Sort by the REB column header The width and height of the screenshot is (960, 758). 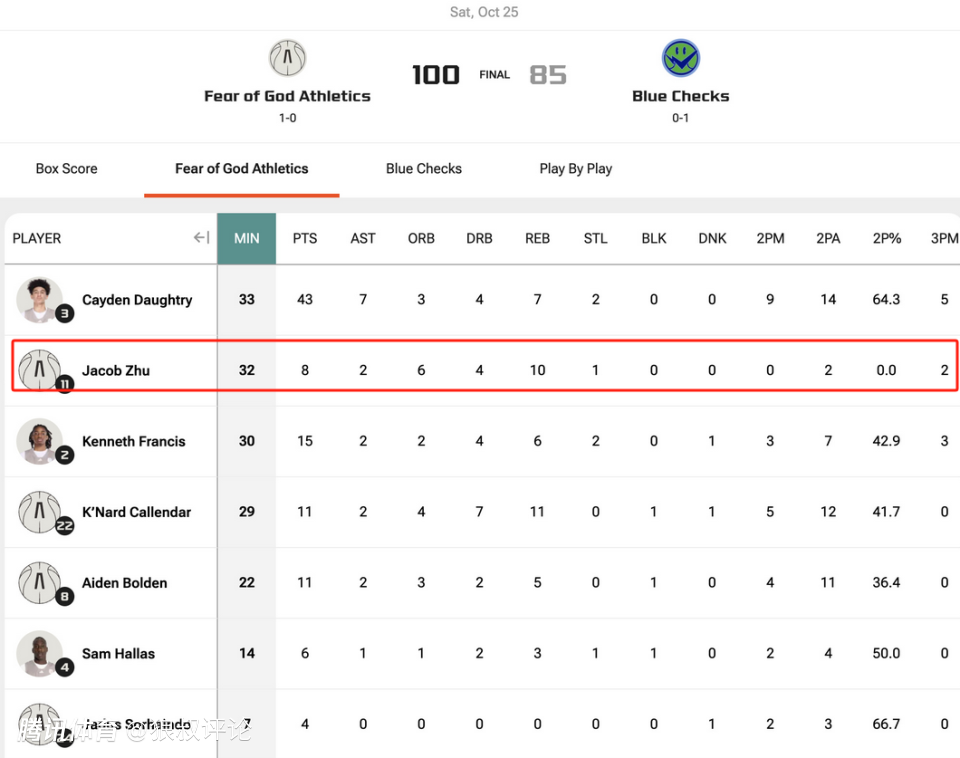coord(537,238)
